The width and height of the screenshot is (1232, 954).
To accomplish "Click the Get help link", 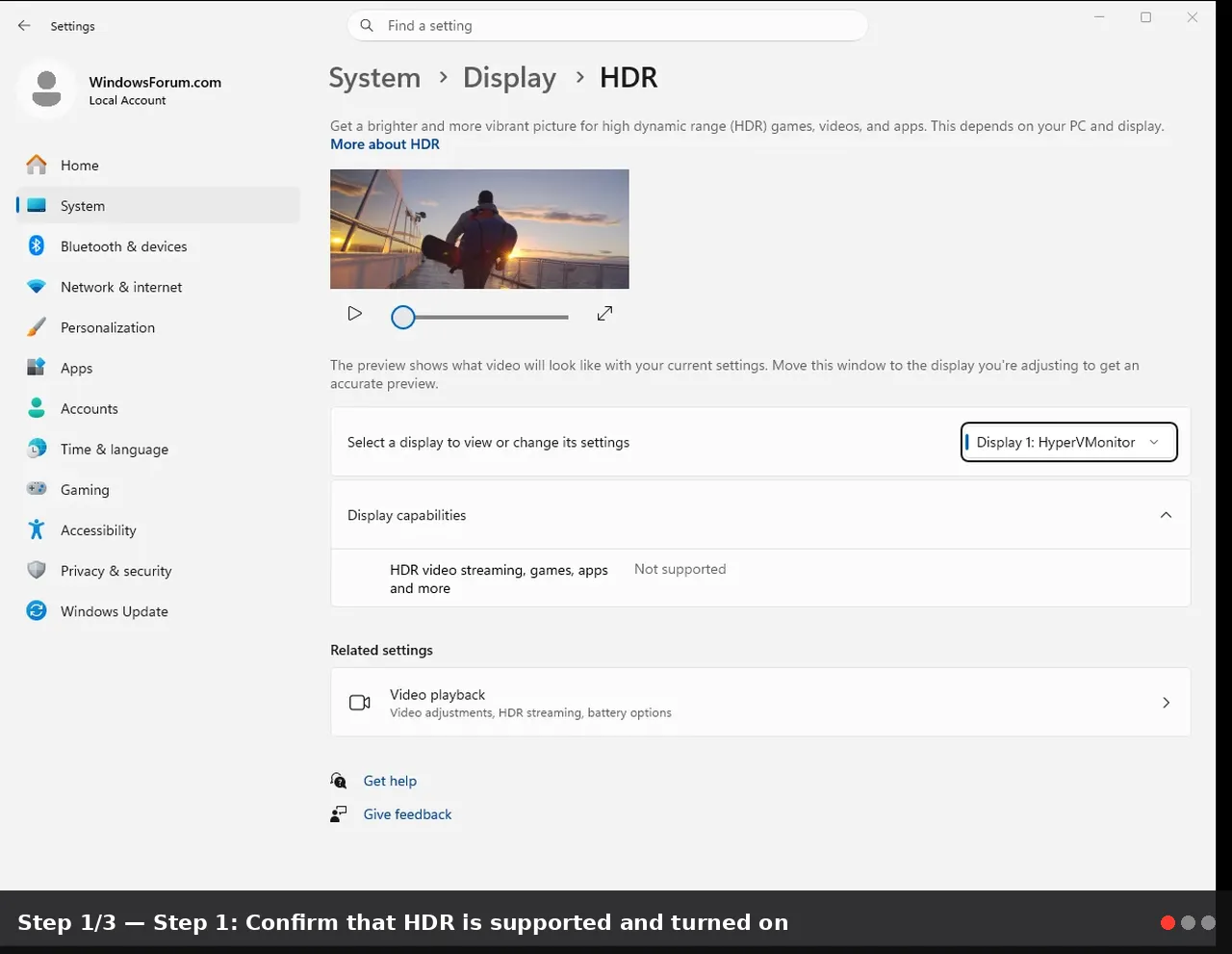I will click(x=390, y=781).
